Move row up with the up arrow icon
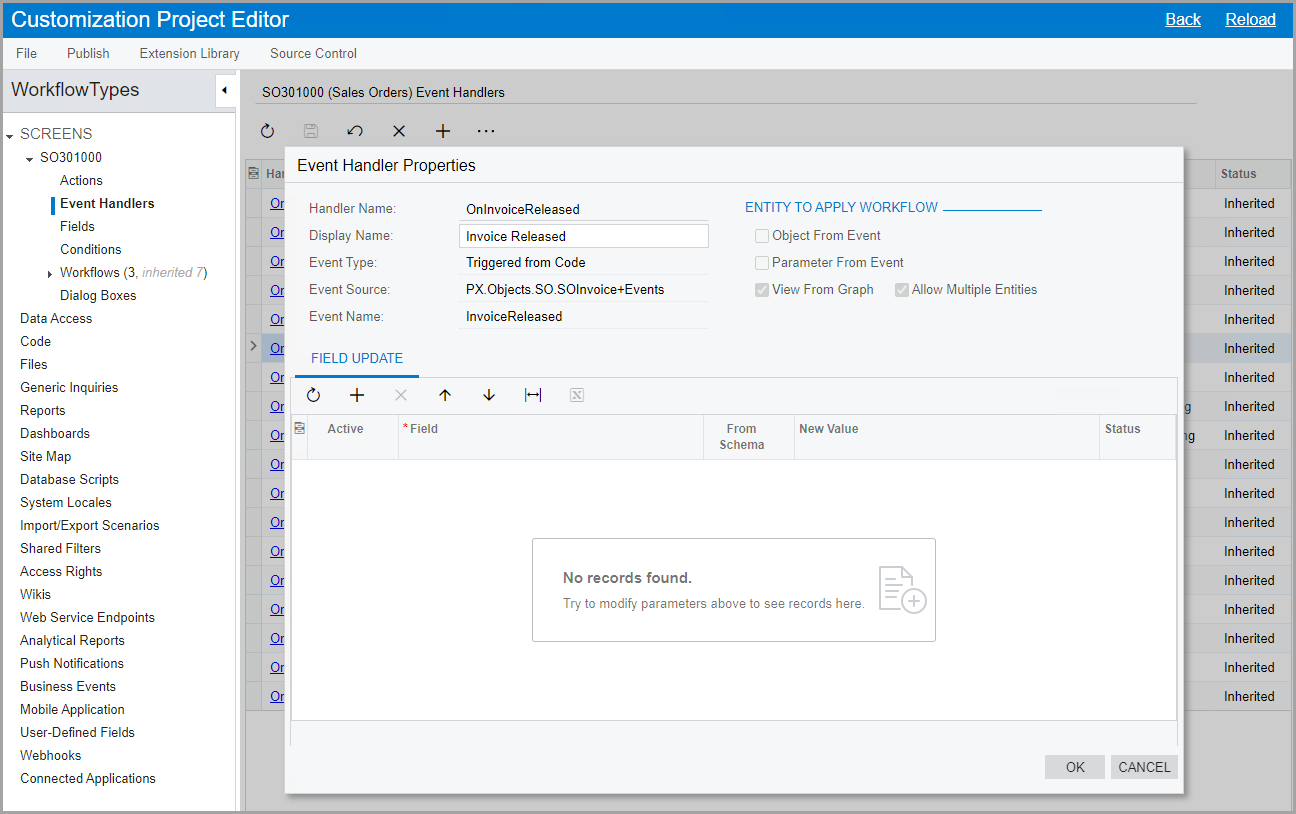Image resolution: width=1296 pixels, height=814 pixels. 445,395
